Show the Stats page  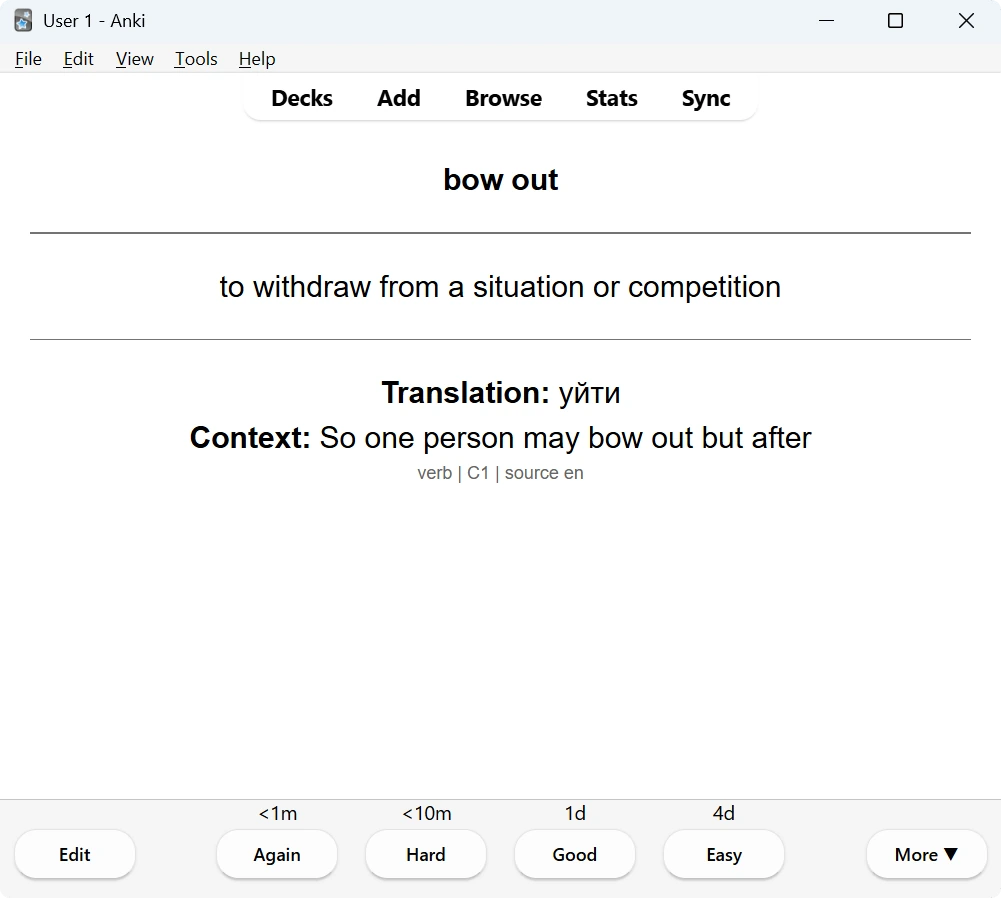612,98
